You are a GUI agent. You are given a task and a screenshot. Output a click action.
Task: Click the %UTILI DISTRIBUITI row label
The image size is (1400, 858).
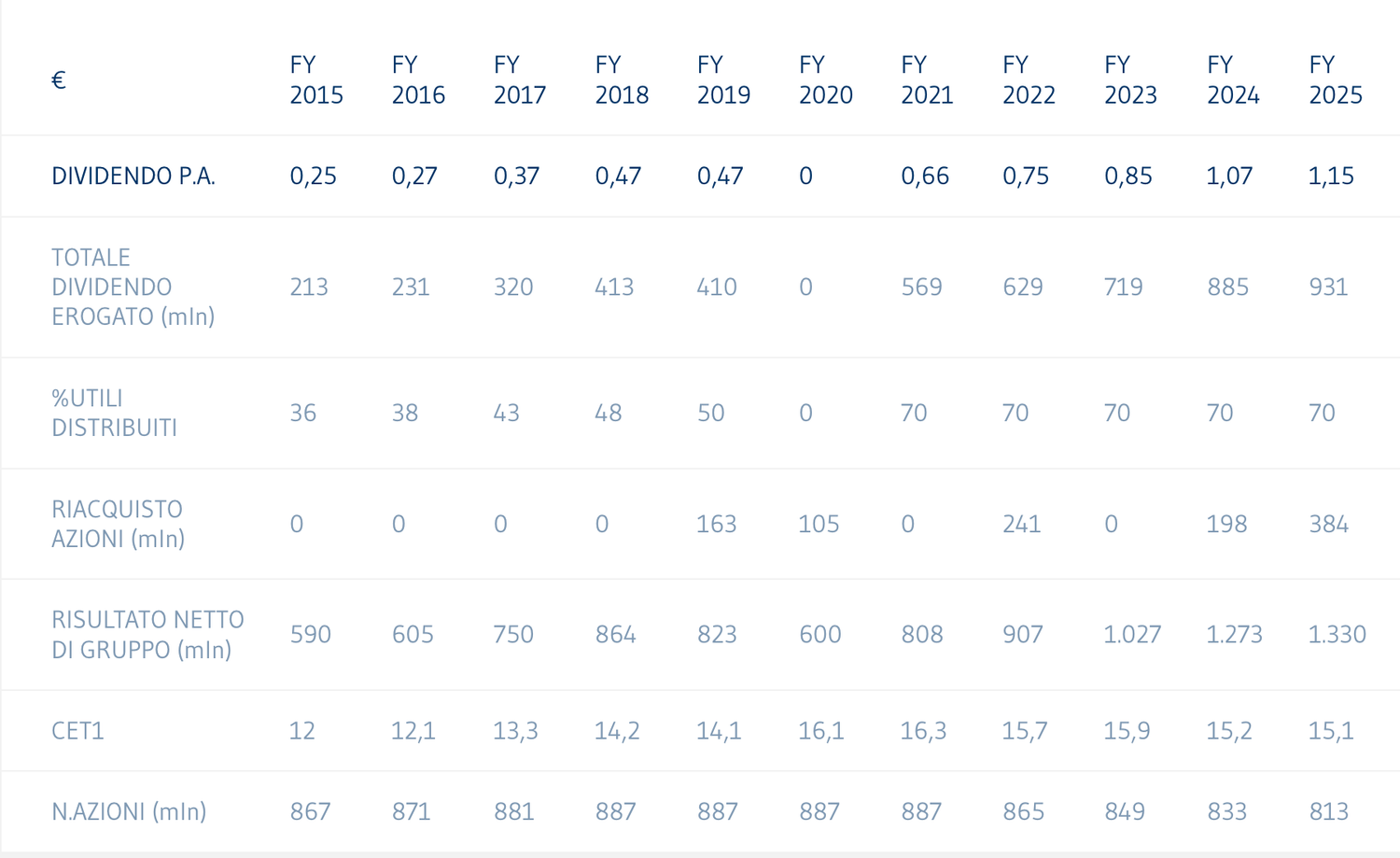coord(114,413)
